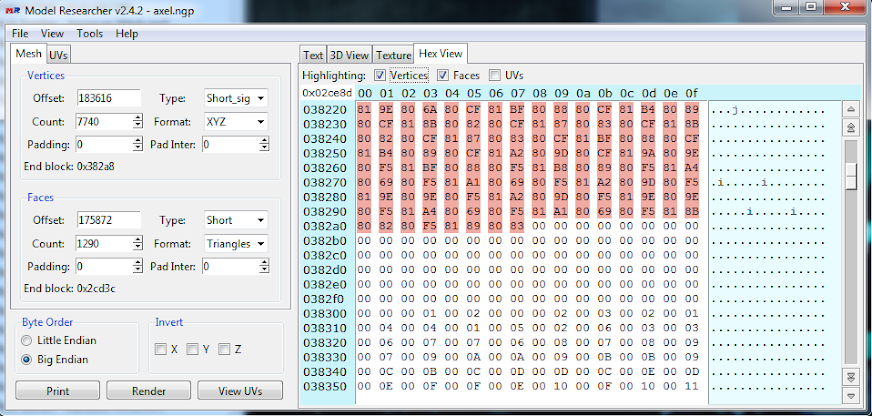Image resolution: width=872 pixels, height=416 pixels.
Task: Click hex row address 038220
Action: pos(325,110)
